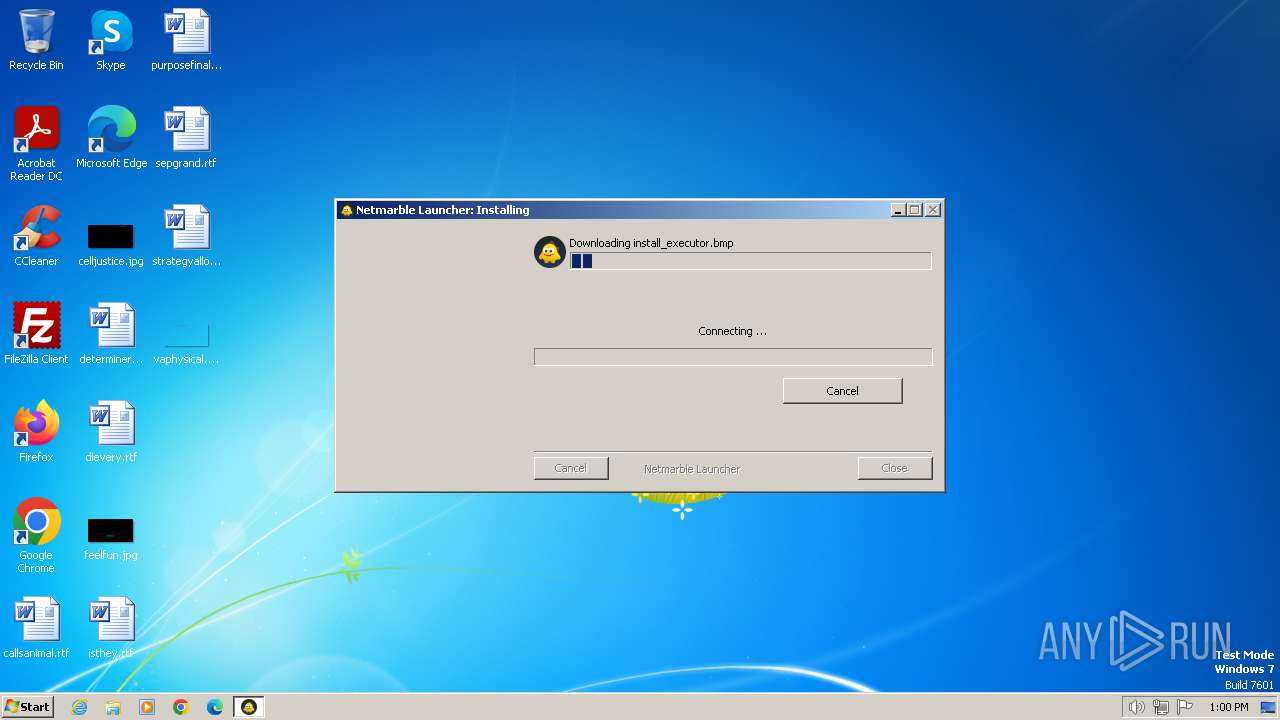Open Acrobat Reader DC shortcut
Viewport: 1280px width, 720px height.
point(36,144)
